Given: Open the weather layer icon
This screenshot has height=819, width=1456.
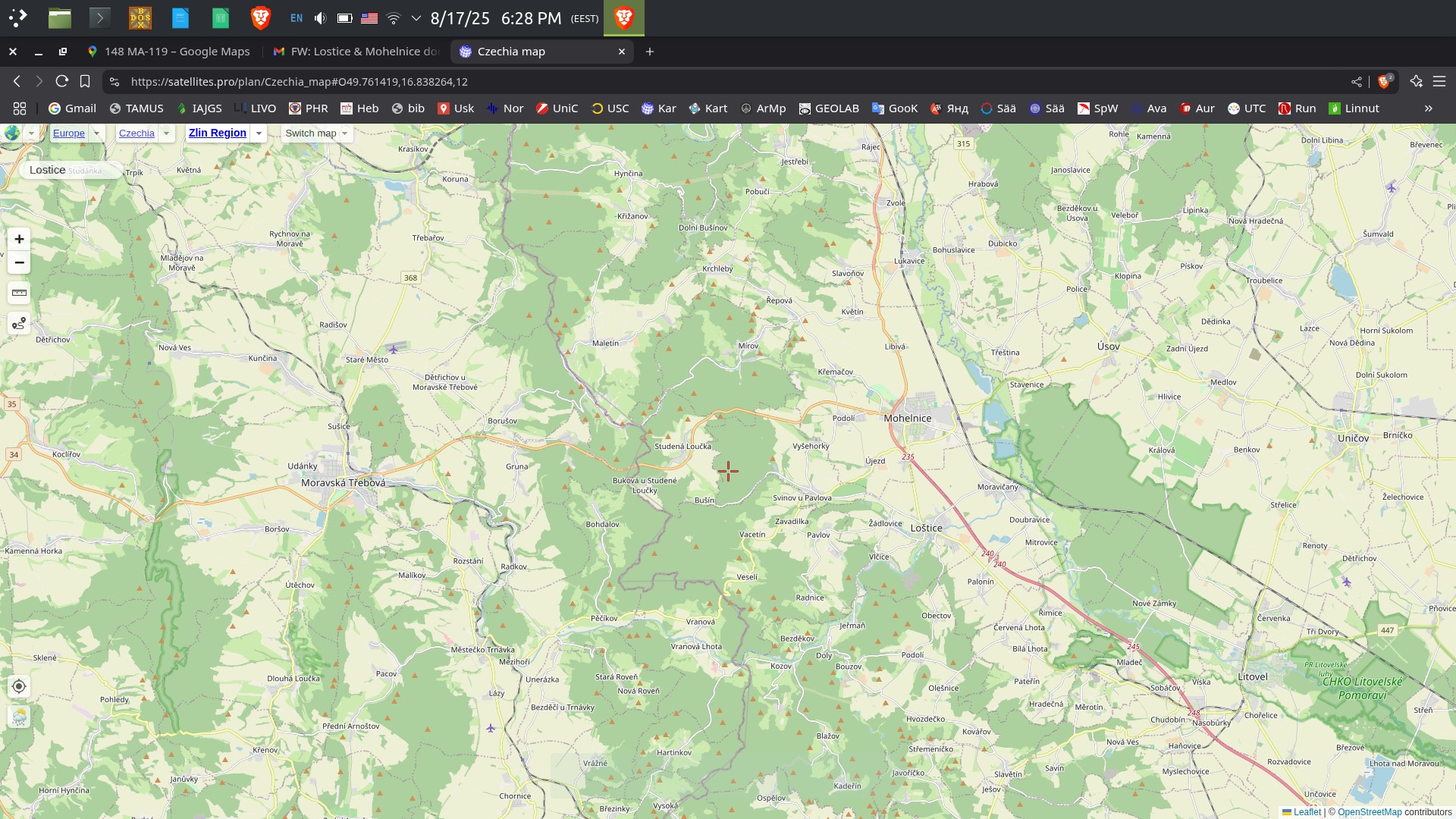Looking at the screenshot, I should click(19, 717).
